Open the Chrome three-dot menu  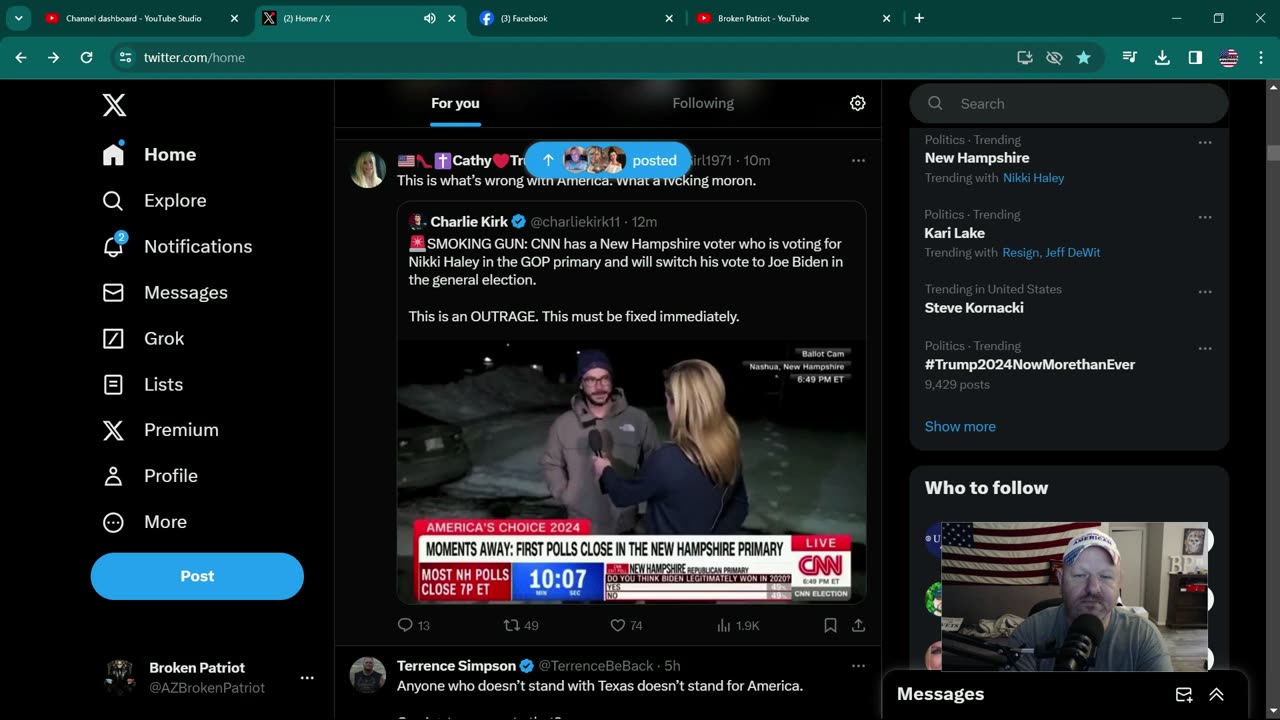click(x=1260, y=58)
